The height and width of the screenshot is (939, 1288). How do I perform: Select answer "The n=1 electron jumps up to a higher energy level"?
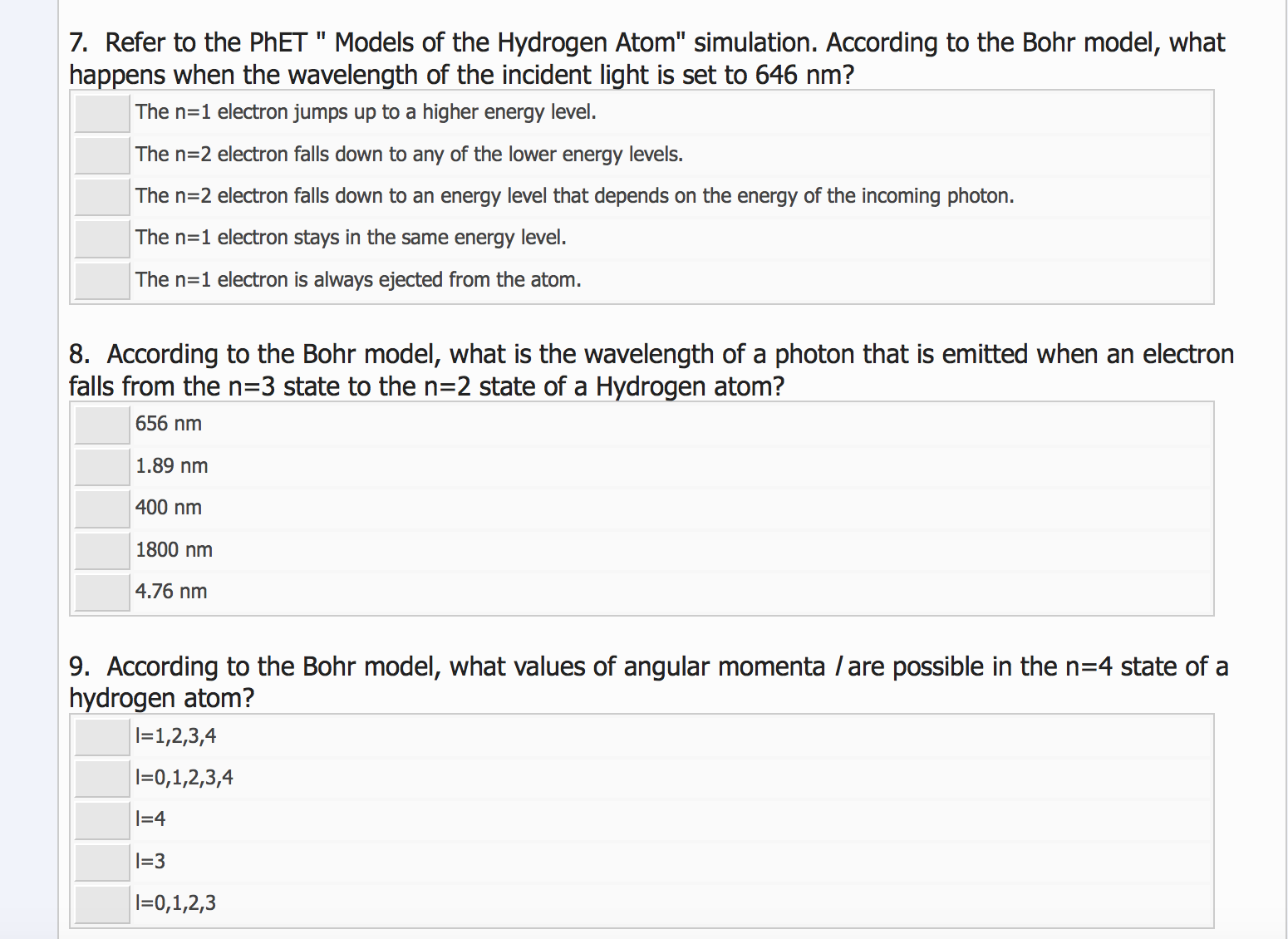tap(101, 112)
